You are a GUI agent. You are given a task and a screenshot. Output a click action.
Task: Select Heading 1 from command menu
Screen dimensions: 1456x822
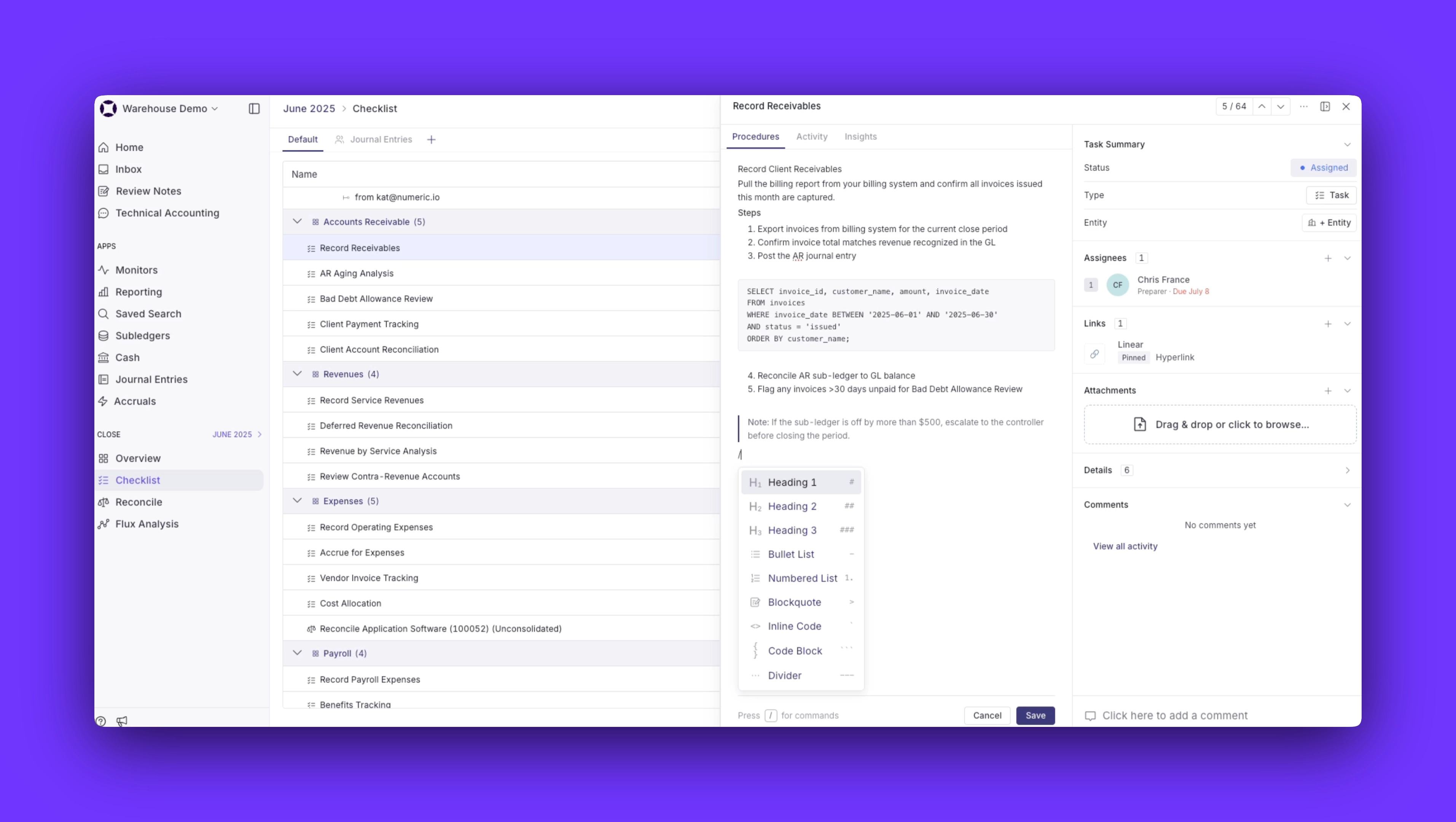(801, 482)
